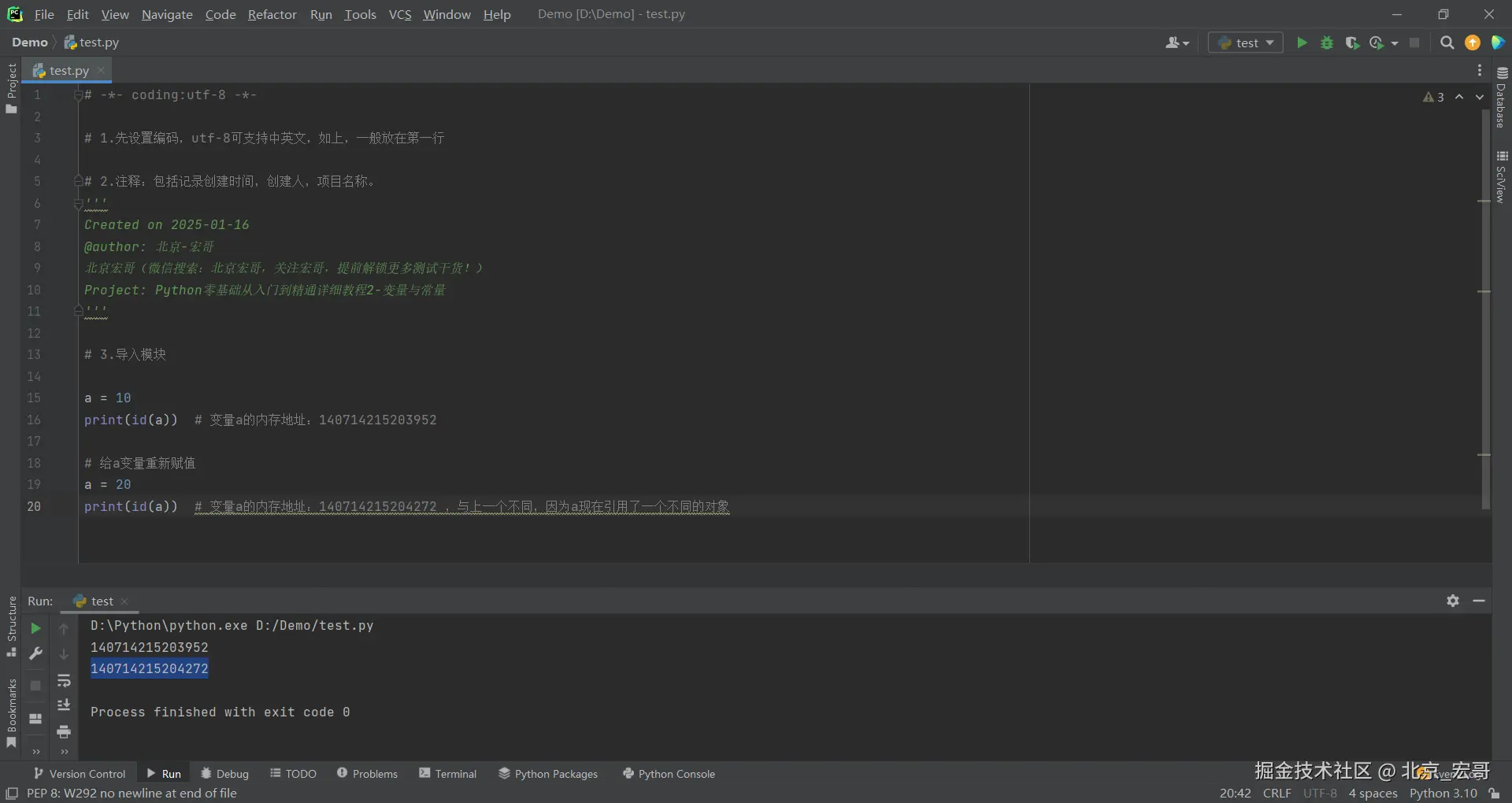Go to line:column 20:42 indicator
This screenshot has height=803, width=1512.
coord(1236,794)
